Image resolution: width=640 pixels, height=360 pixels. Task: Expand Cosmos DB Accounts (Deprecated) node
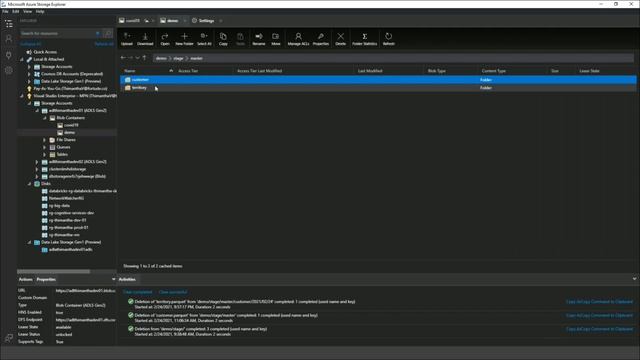pyautogui.click(x=29, y=74)
